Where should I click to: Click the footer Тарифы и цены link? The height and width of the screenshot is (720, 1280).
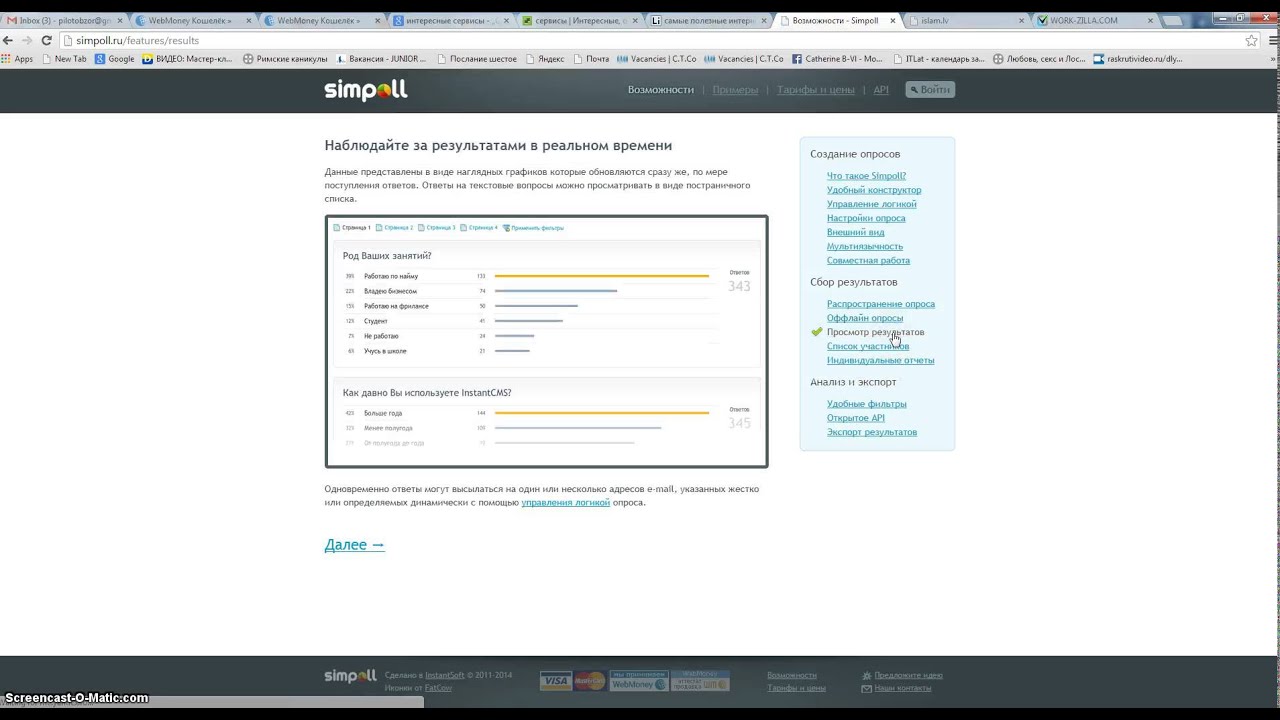tap(796, 688)
